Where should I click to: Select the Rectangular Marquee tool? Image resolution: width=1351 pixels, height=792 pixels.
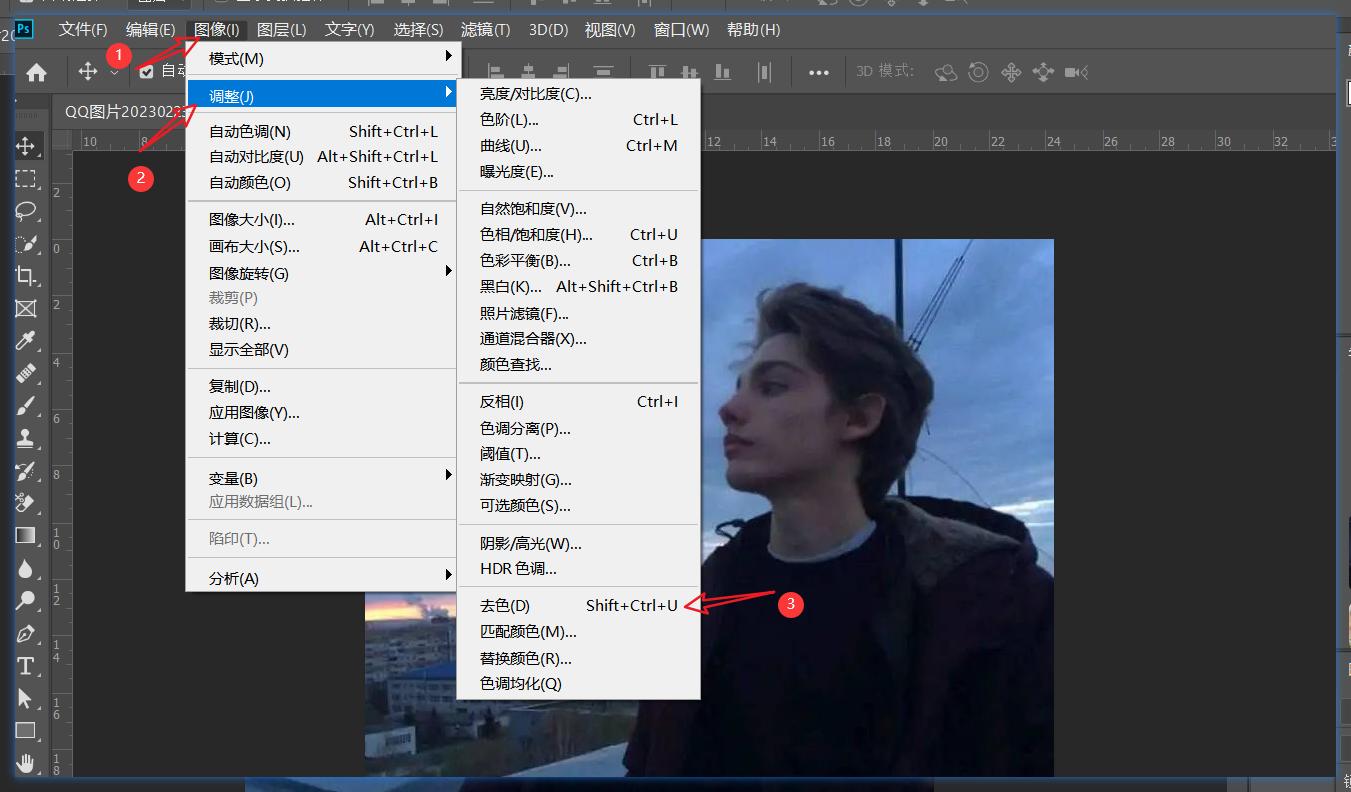[x=27, y=178]
